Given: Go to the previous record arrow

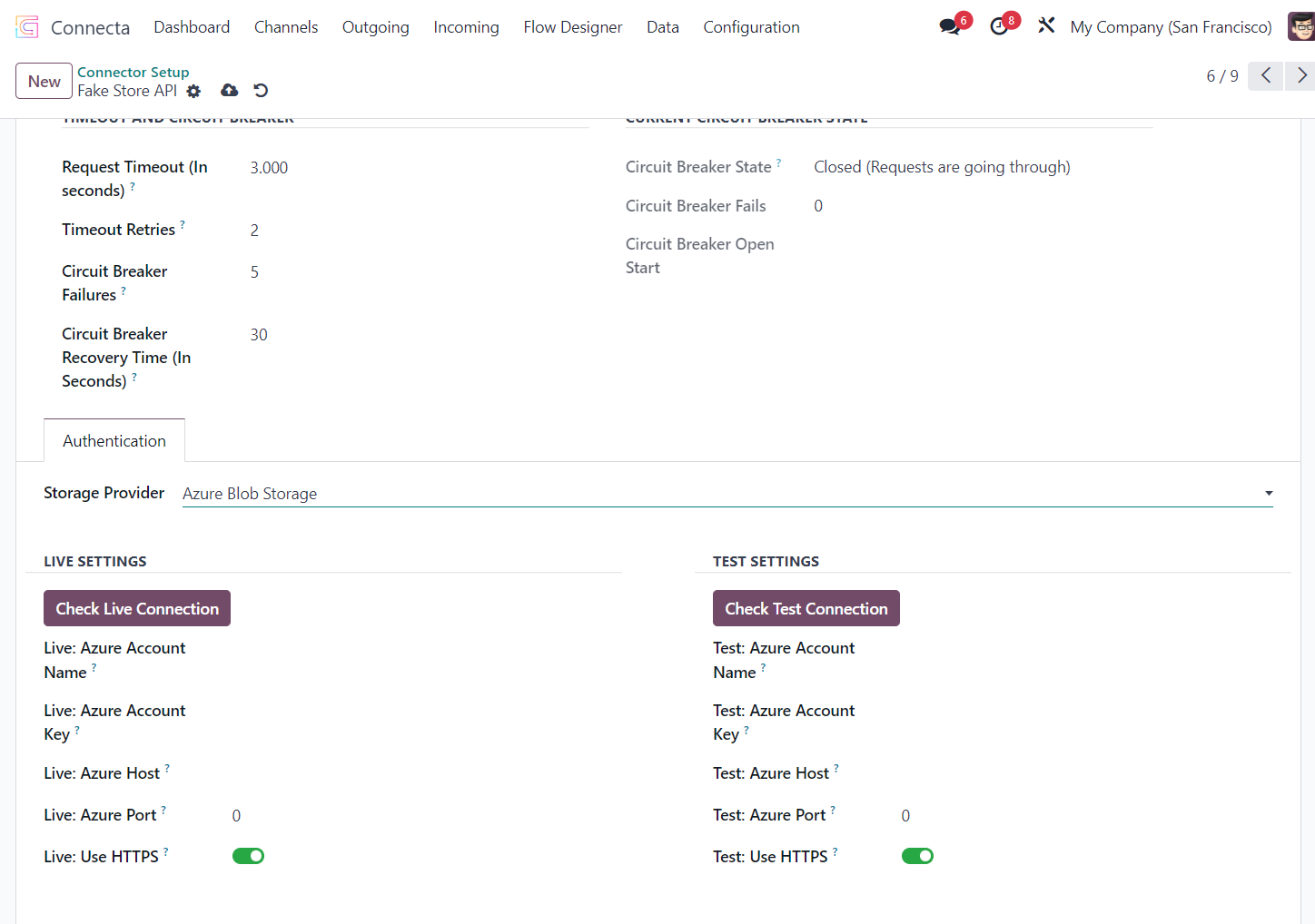Looking at the screenshot, I should tap(1266, 76).
